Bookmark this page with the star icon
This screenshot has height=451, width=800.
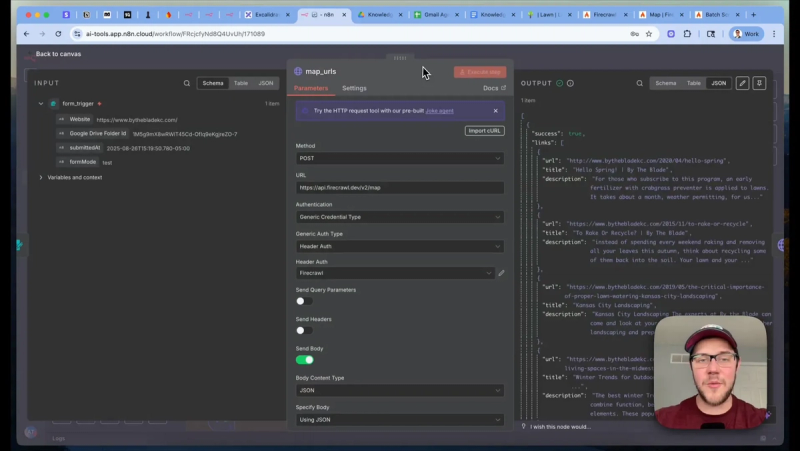[649, 34]
